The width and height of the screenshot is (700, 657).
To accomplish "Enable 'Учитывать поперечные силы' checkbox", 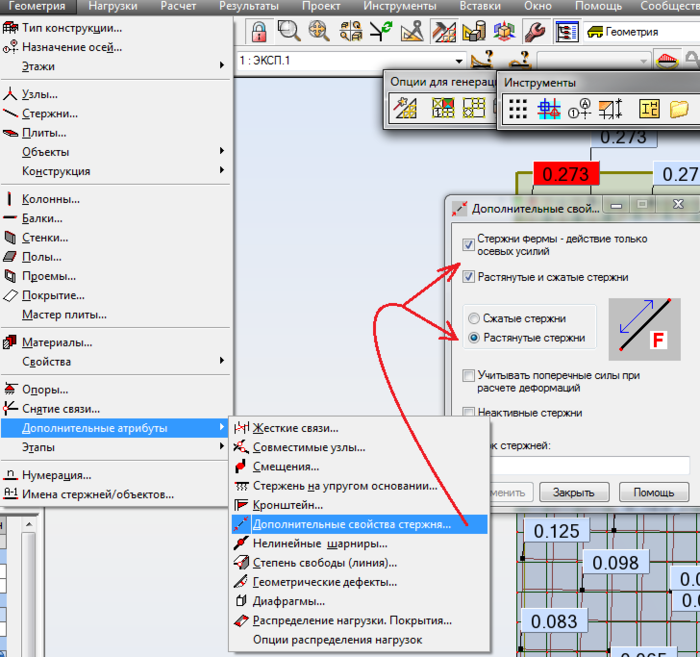I will tap(468, 375).
